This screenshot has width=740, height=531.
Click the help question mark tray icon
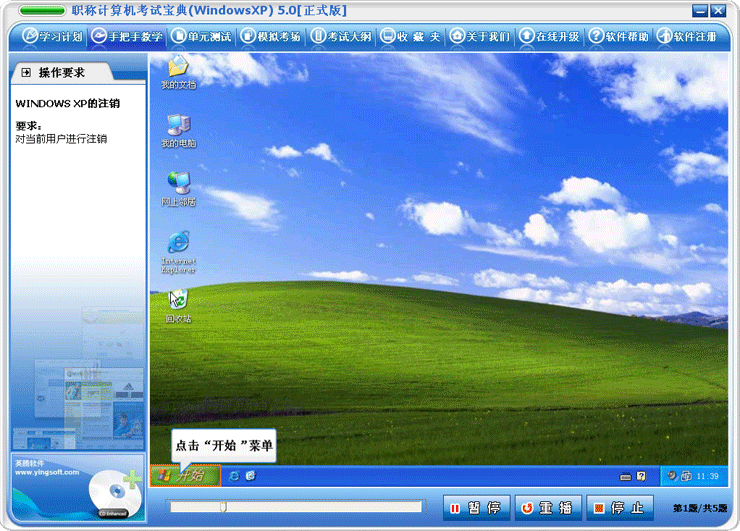[x=641, y=476]
